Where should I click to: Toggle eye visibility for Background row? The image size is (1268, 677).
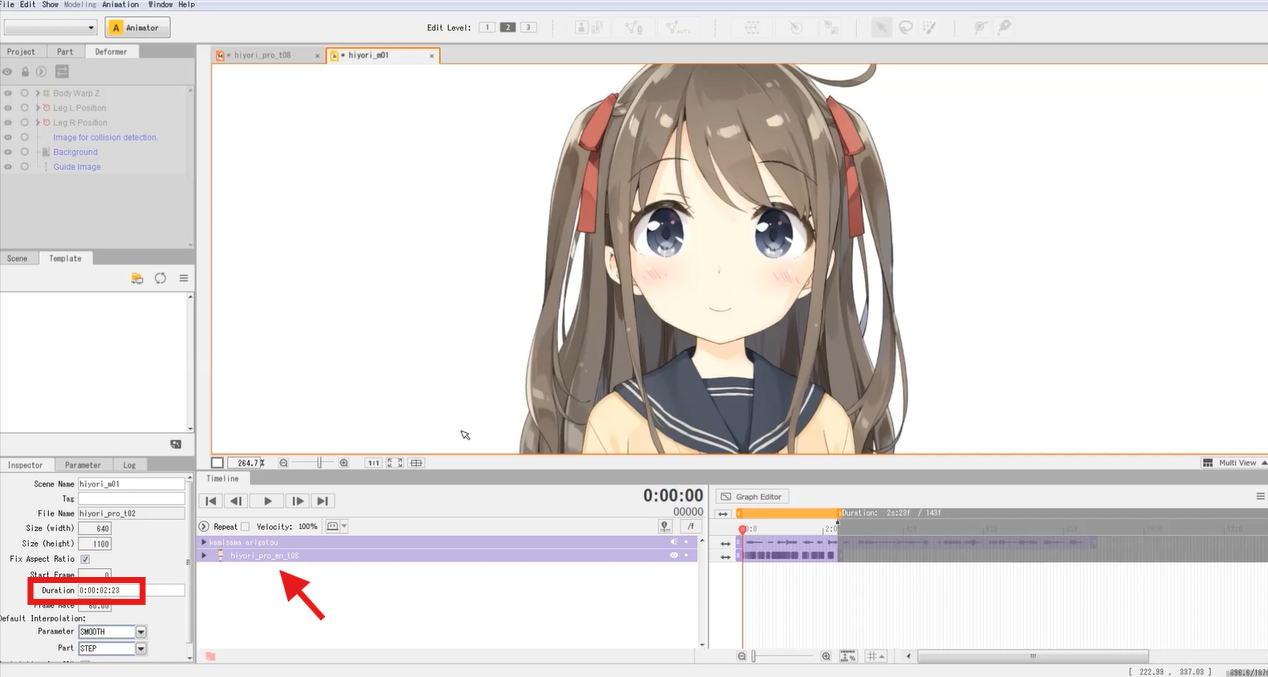pos(8,152)
